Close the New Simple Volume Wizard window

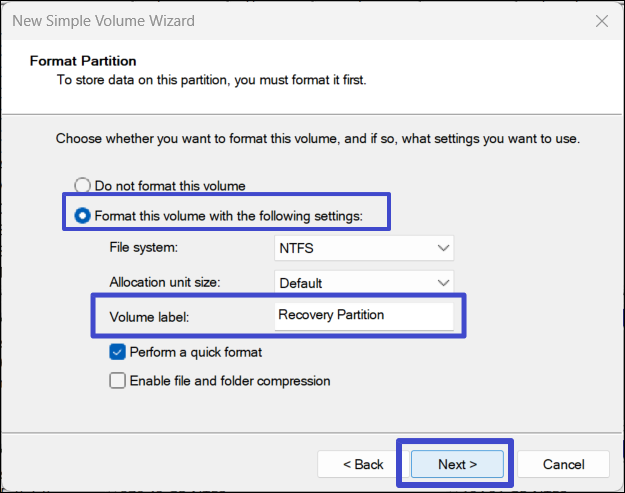601,20
